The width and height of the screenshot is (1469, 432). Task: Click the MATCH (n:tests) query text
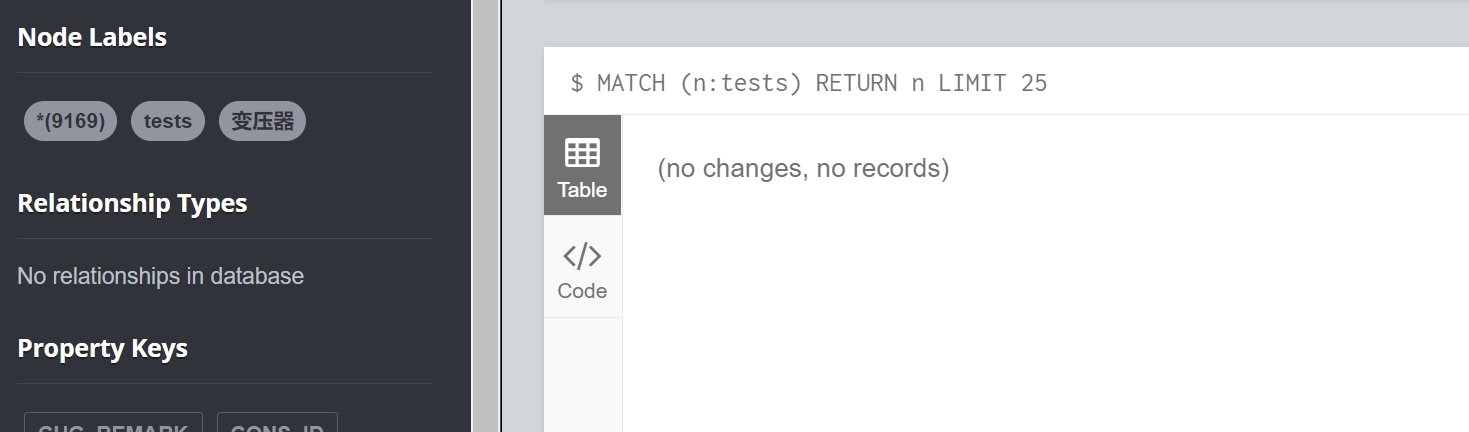[700, 83]
